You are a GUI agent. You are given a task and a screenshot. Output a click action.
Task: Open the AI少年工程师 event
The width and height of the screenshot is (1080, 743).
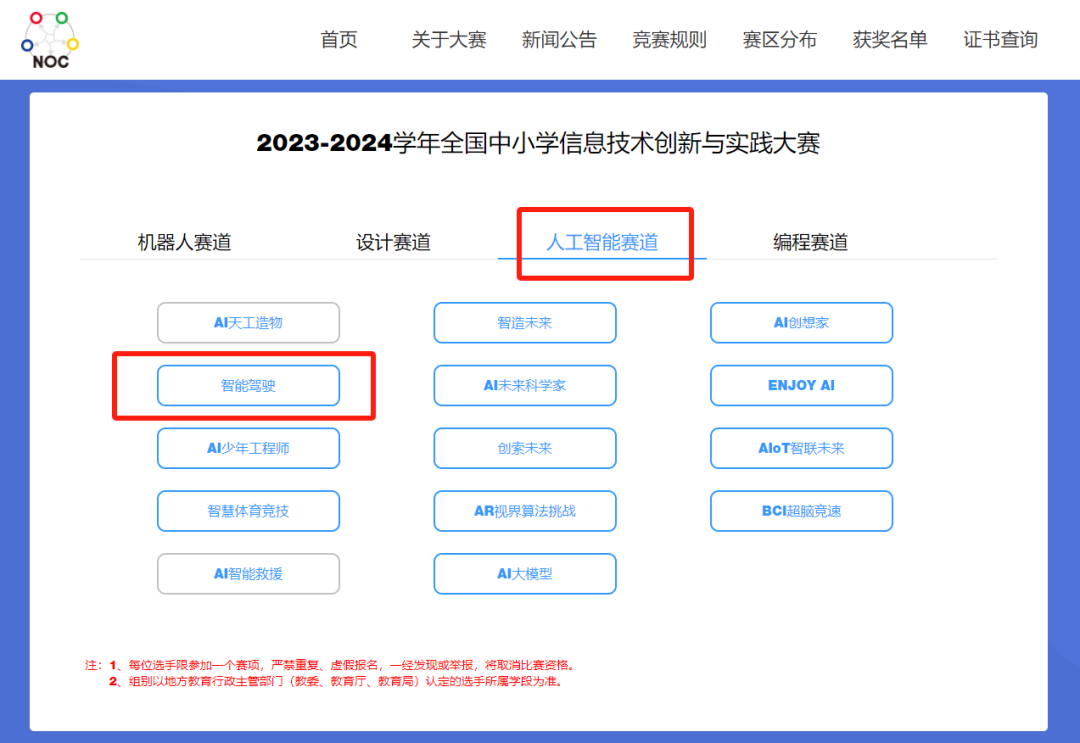(x=248, y=448)
